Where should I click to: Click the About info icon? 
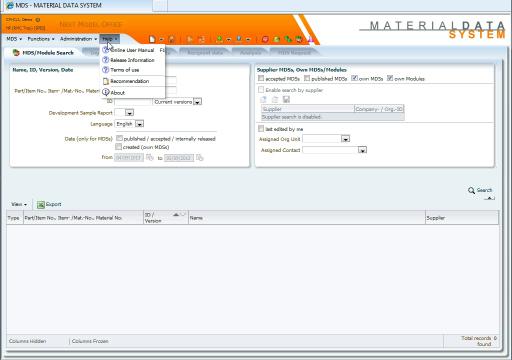pyautogui.click(x=106, y=92)
